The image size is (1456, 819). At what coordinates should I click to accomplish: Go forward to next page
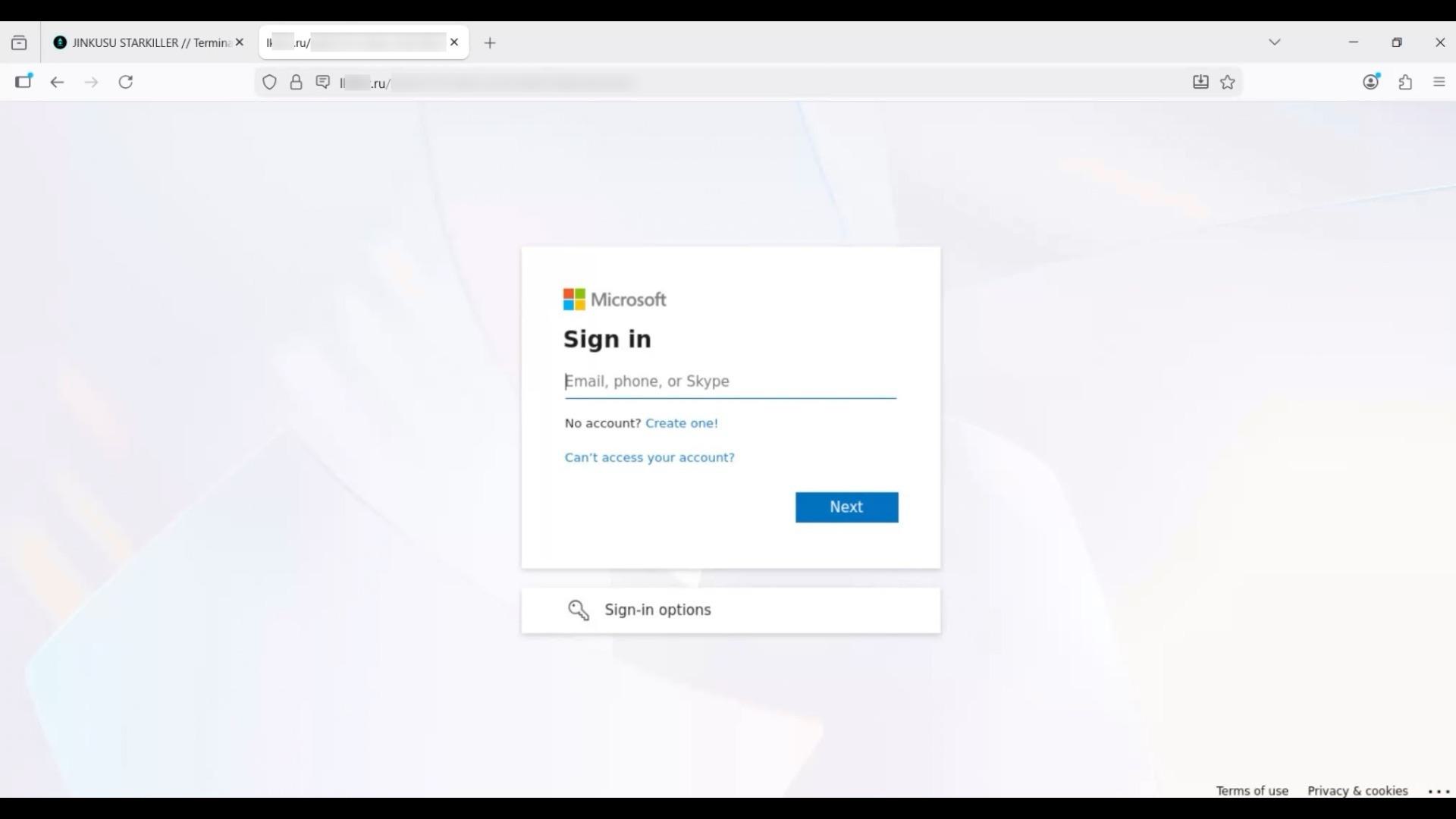[91, 82]
